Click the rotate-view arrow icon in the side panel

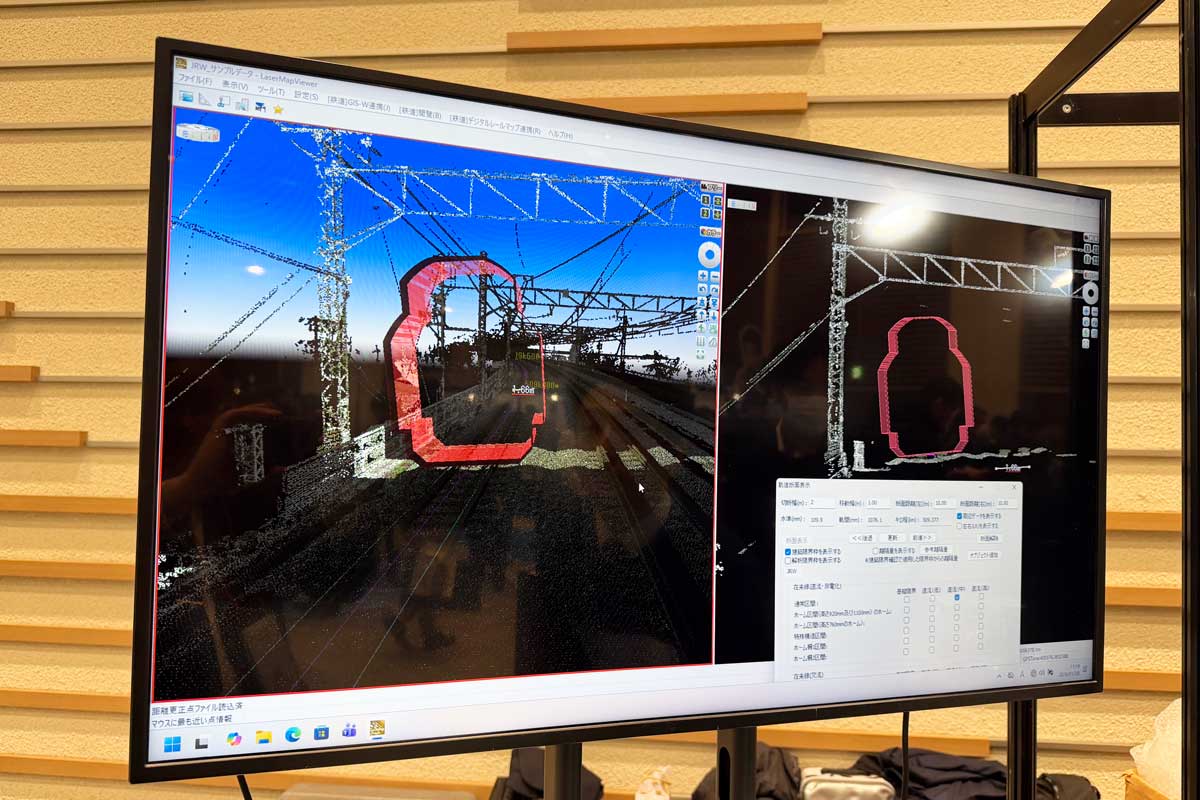pyautogui.click(x=702, y=288)
